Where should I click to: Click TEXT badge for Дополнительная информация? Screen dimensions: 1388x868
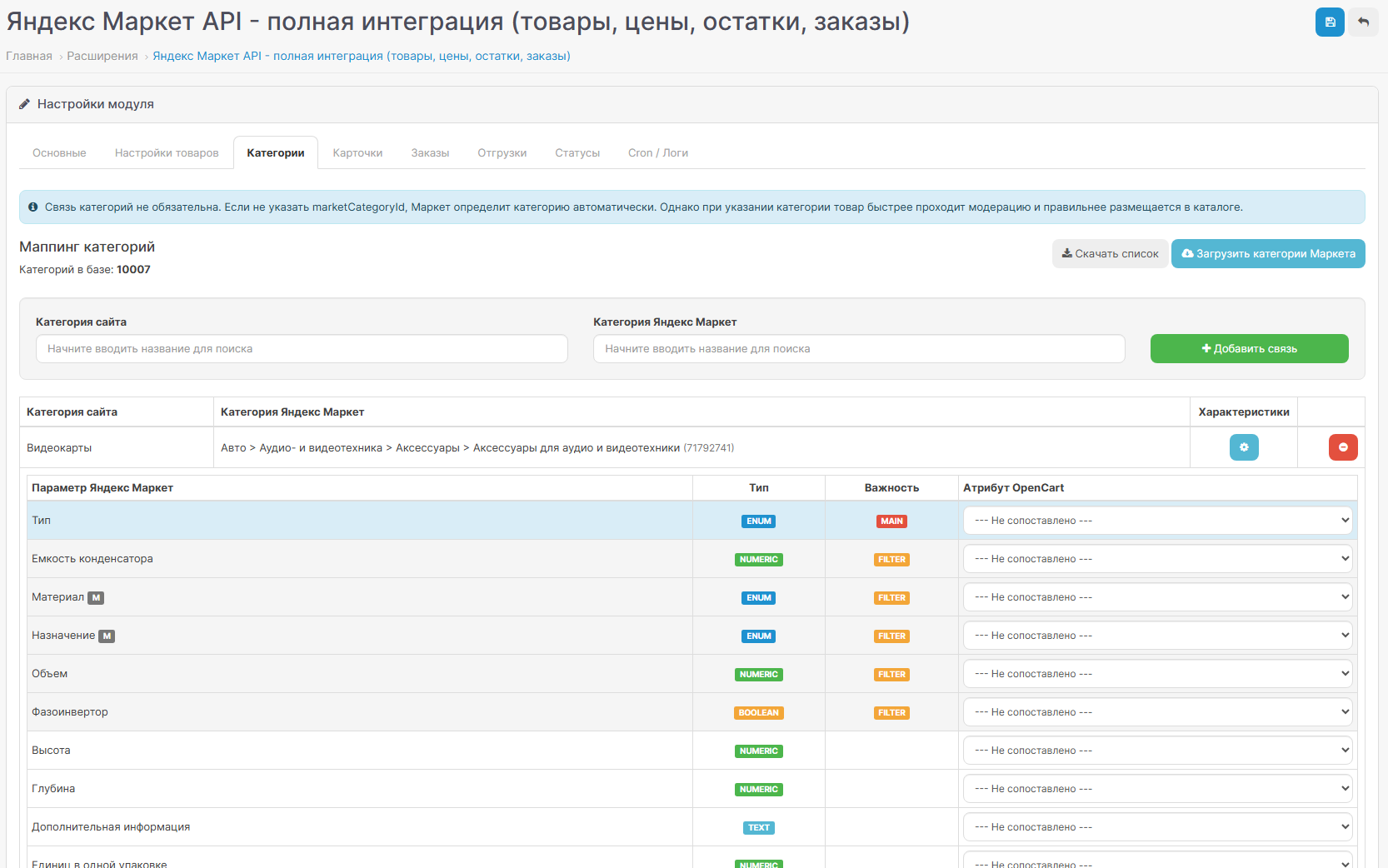tap(759, 827)
